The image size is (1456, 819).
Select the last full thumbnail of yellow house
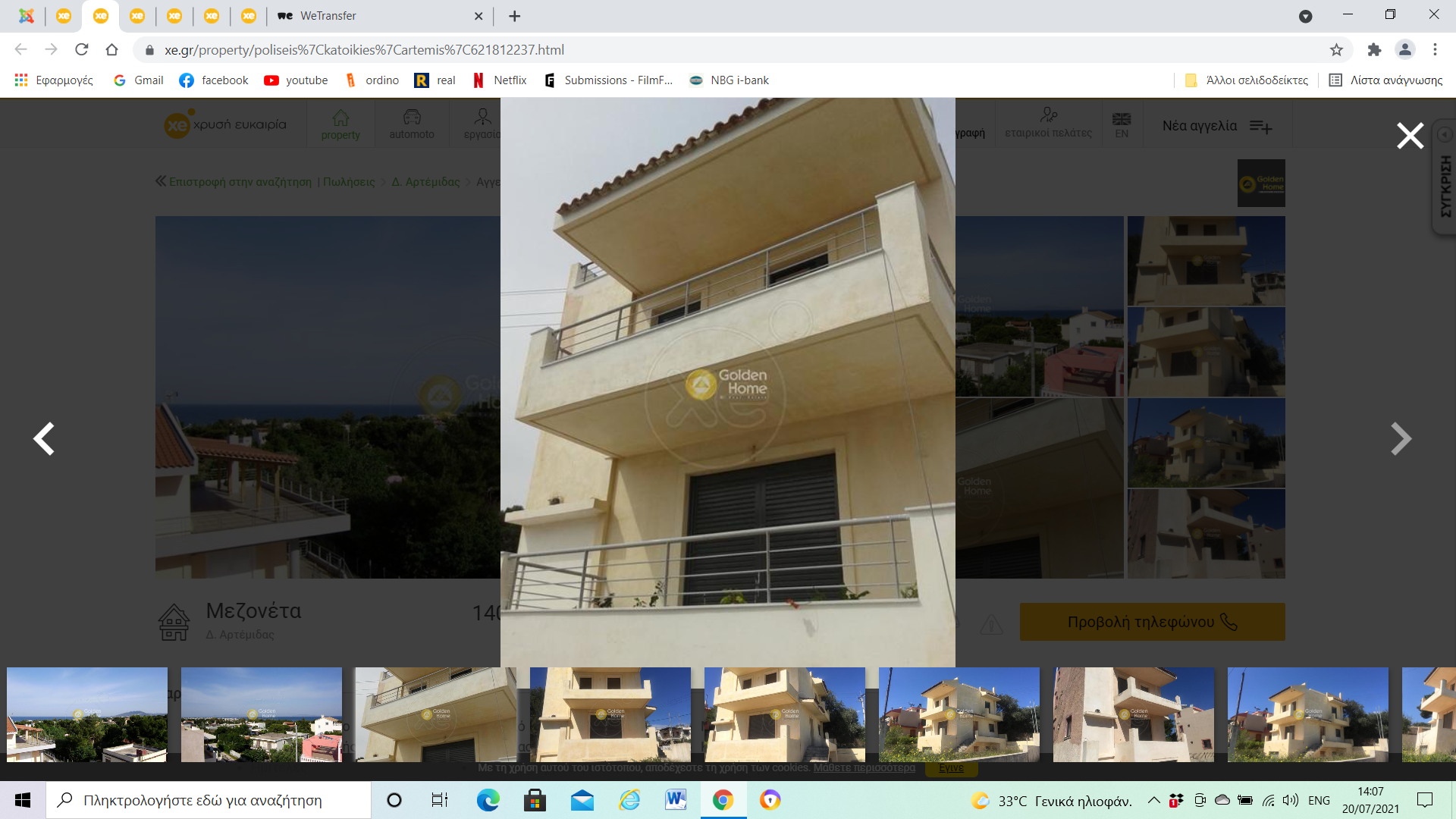point(1307,714)
